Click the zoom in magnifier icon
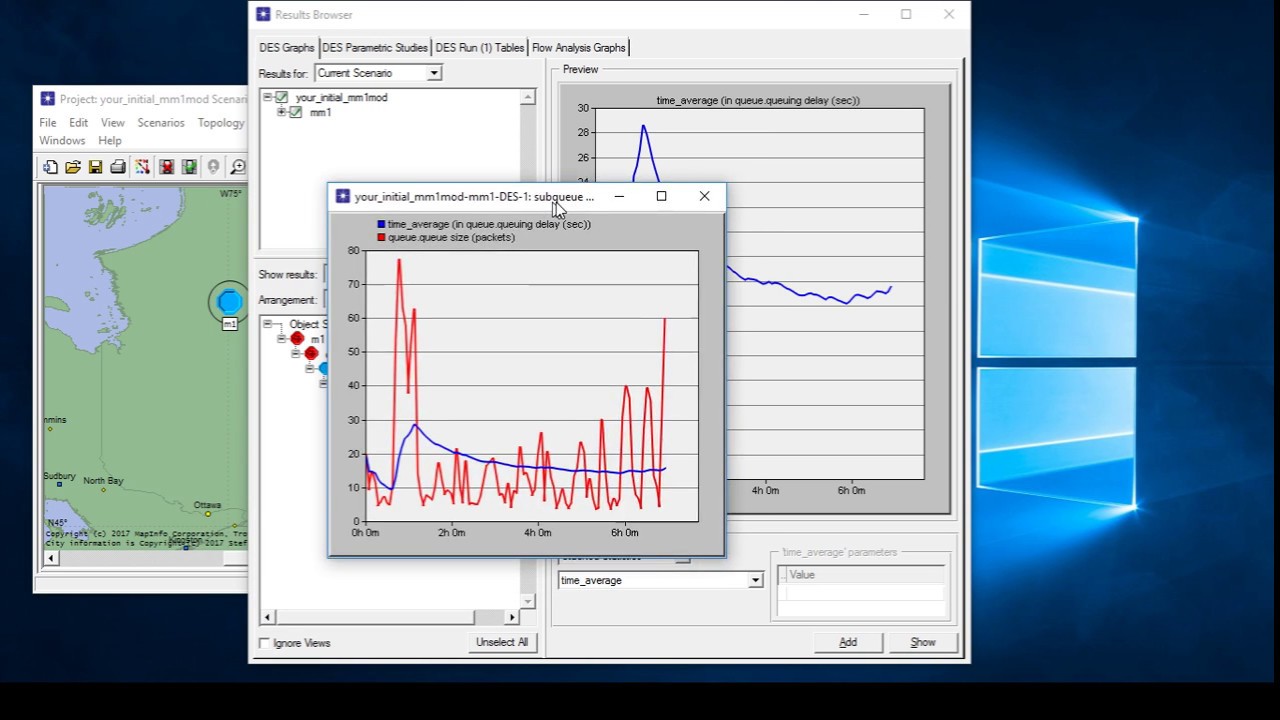 click(238, 167)
